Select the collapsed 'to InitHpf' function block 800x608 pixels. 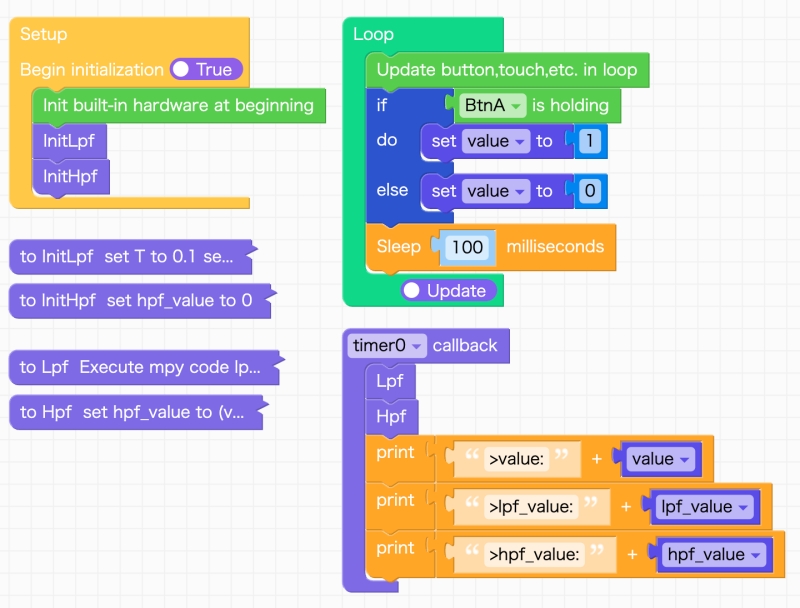pos(136,300)
